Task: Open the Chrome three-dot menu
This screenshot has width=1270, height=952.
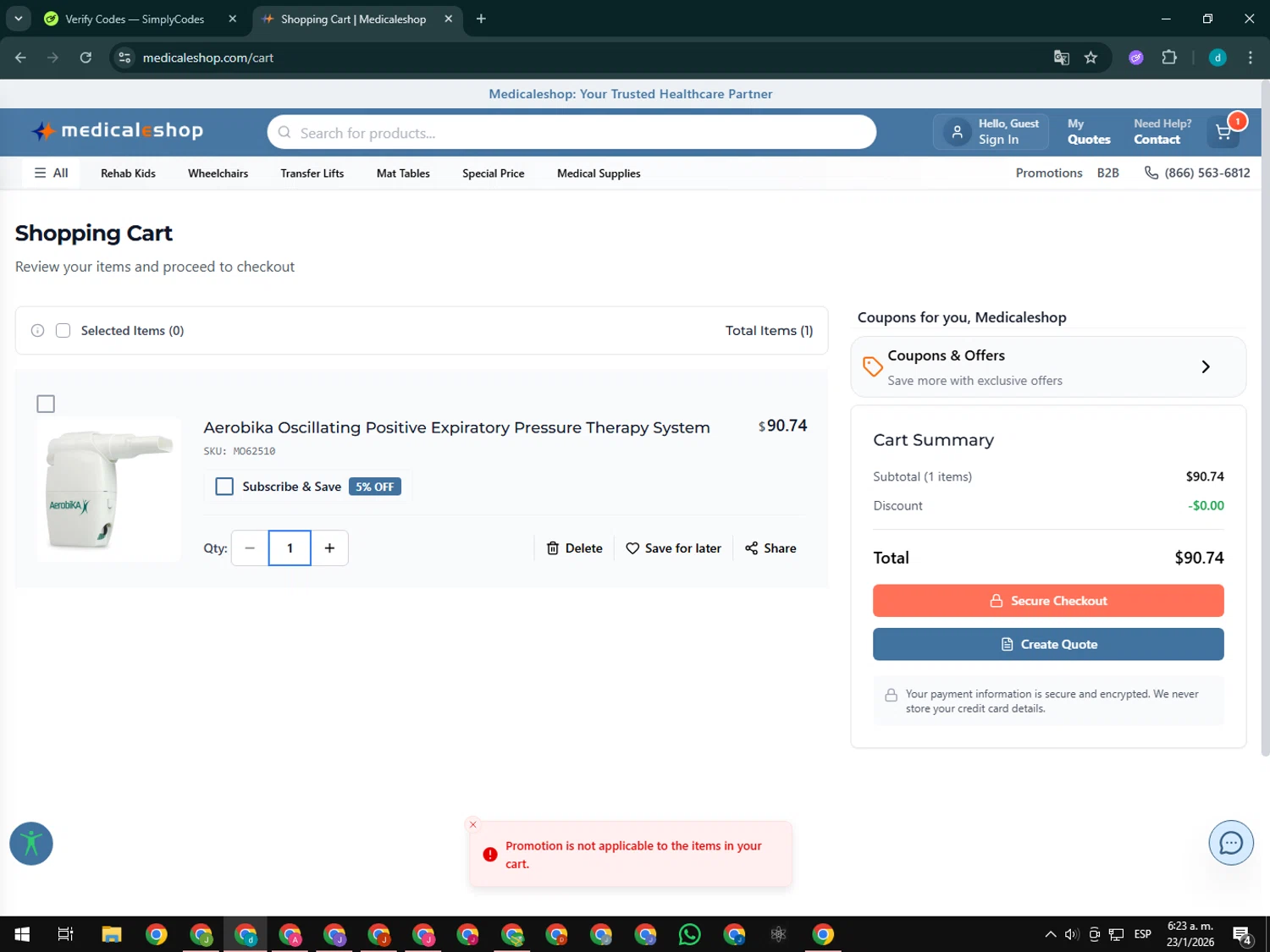Action: tap(1250, 58)
